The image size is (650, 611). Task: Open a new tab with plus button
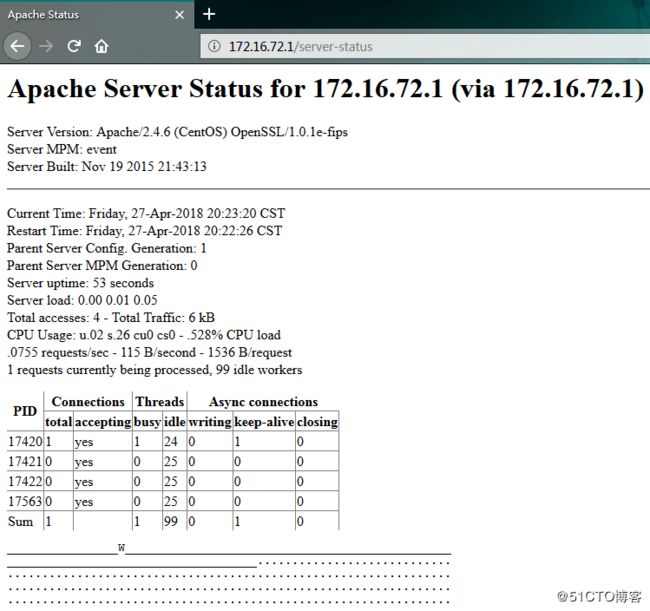(x=209, y=14)
